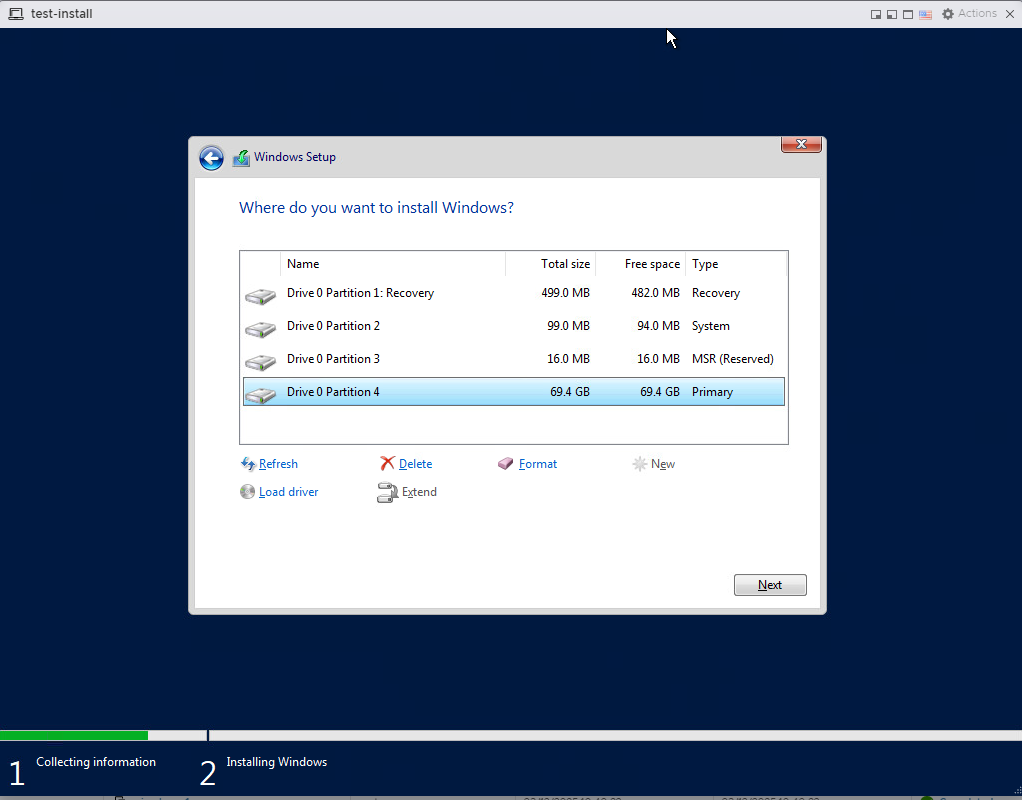Select the Drive 0 Partition 2 row
The image size is (1022, 800).
(x=514, y=326)
